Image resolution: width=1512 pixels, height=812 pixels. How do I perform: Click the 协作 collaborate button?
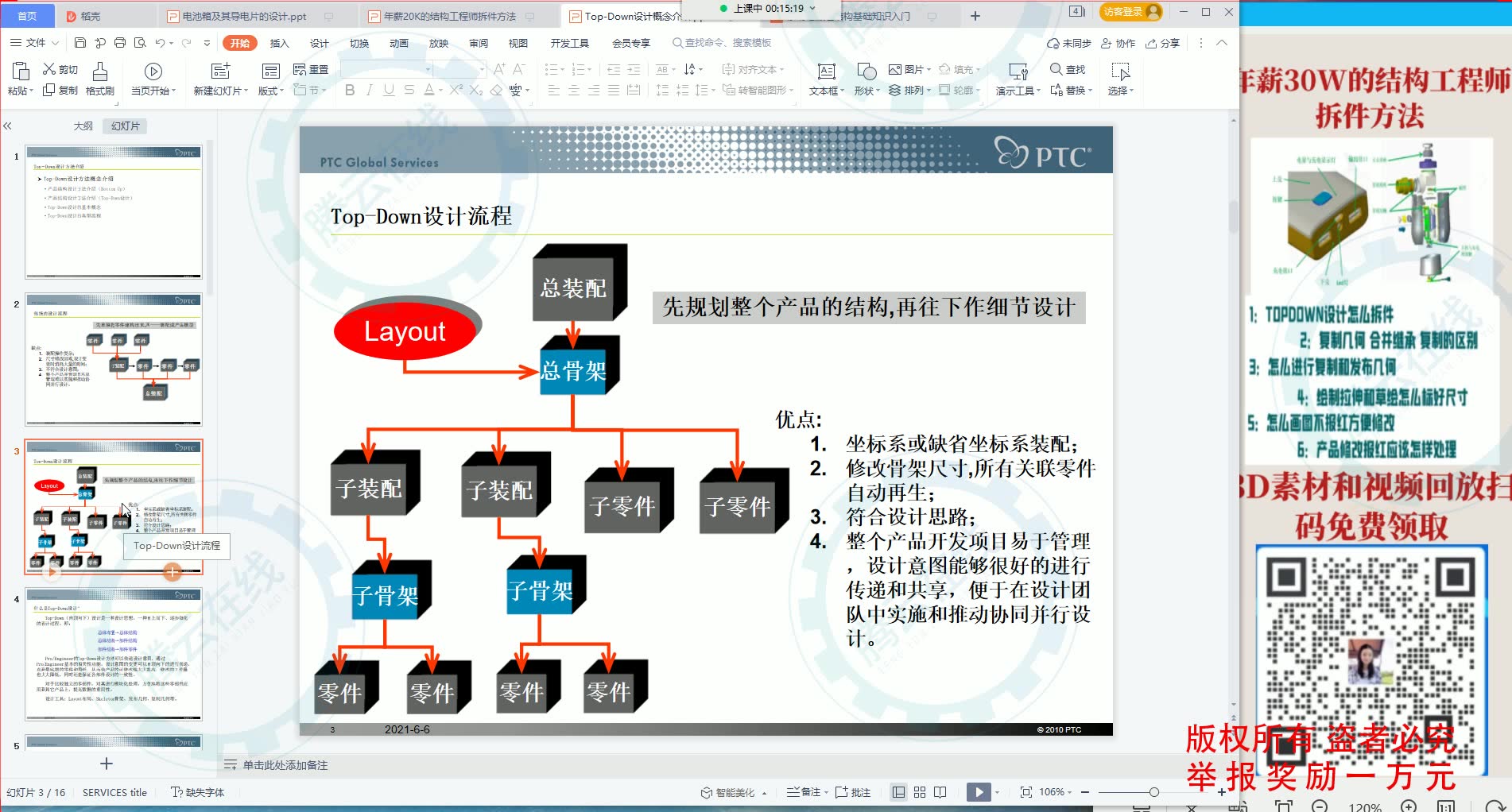(1118, 43)
